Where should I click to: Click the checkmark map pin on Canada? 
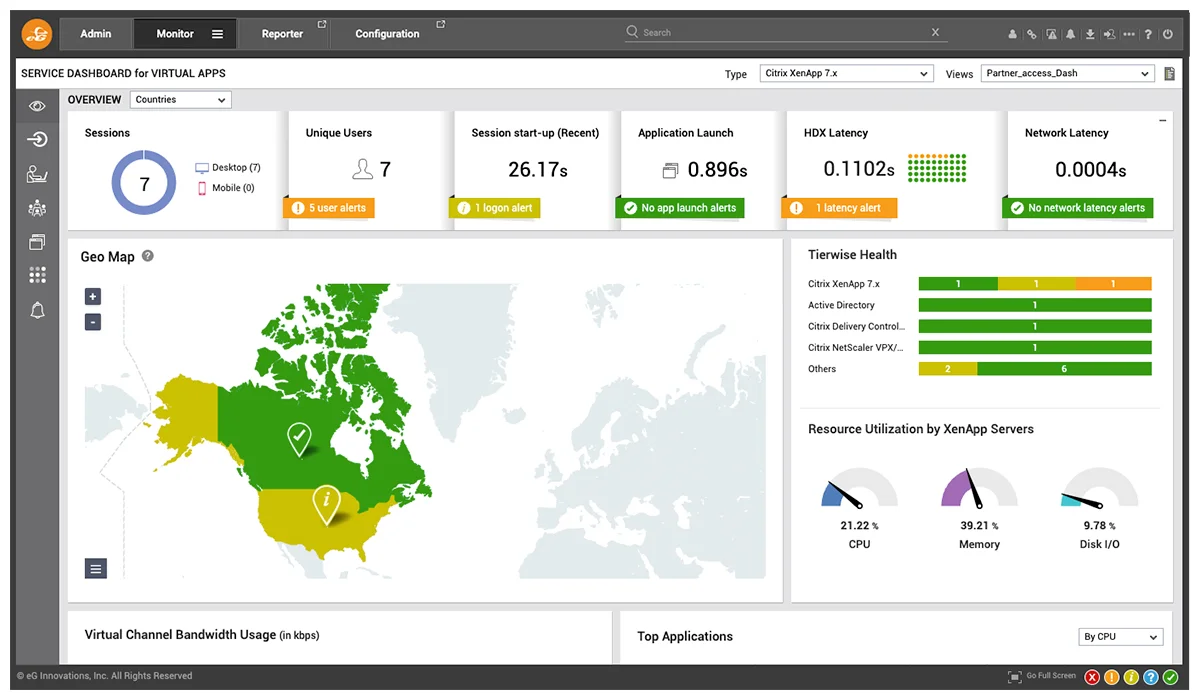[299, 439]
